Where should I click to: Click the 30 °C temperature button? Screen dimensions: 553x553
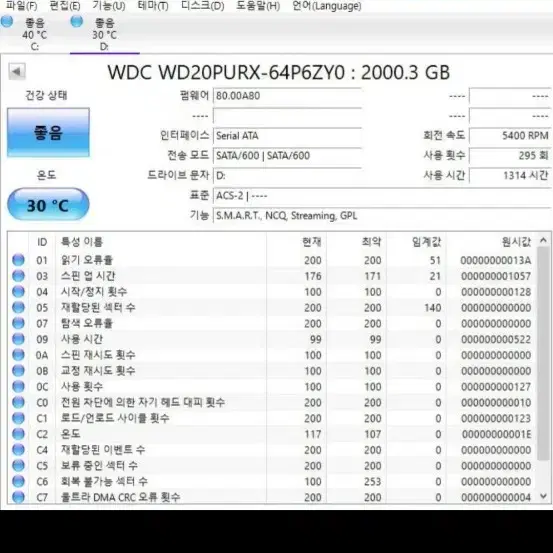[x=48, y=205]
